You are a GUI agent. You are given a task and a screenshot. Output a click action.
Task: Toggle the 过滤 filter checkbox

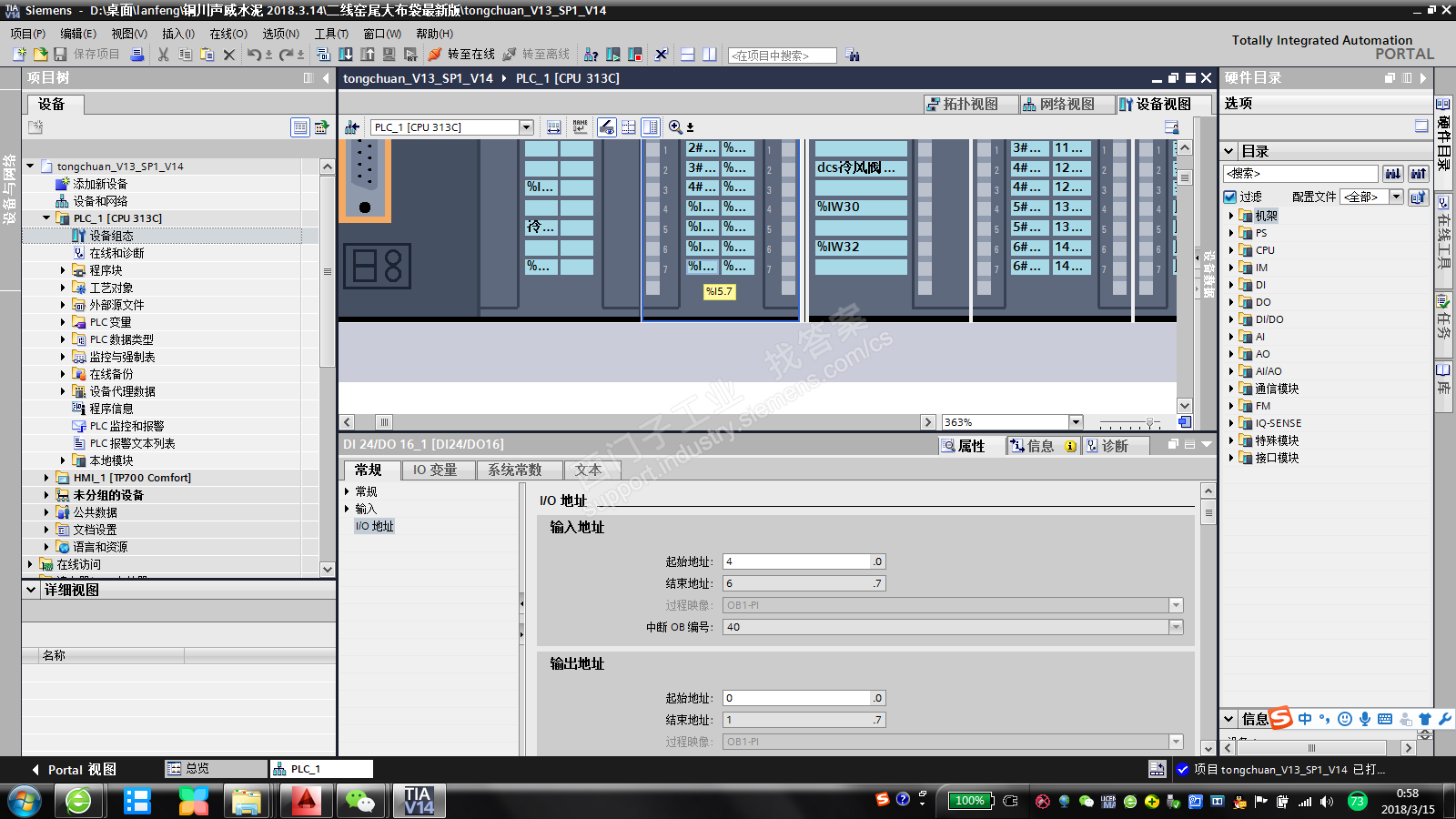tap(1230, 197)
